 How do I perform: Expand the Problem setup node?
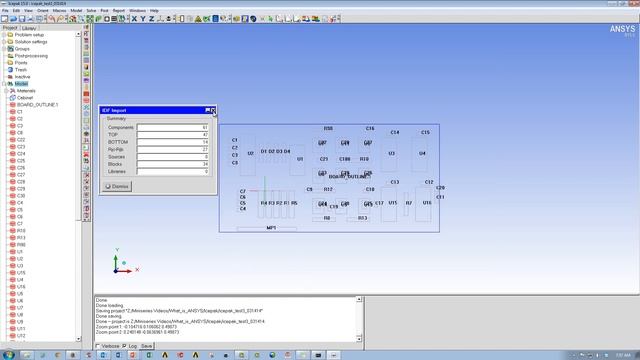4,35
